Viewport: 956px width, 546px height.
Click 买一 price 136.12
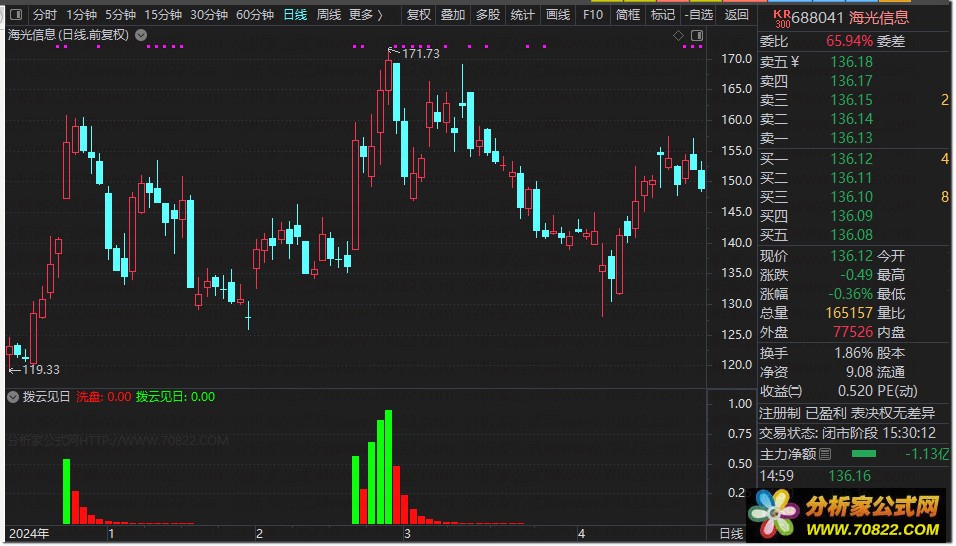pos(851,159)
